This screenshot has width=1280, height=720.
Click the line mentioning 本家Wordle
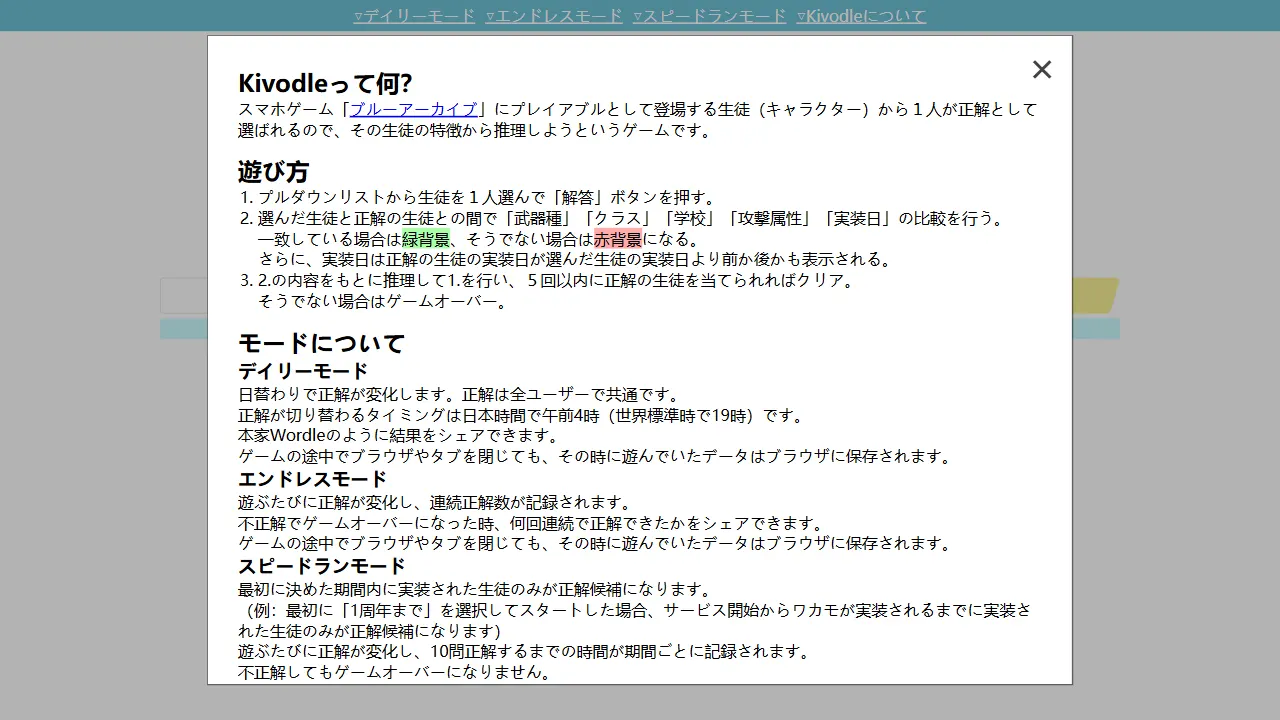399,436
